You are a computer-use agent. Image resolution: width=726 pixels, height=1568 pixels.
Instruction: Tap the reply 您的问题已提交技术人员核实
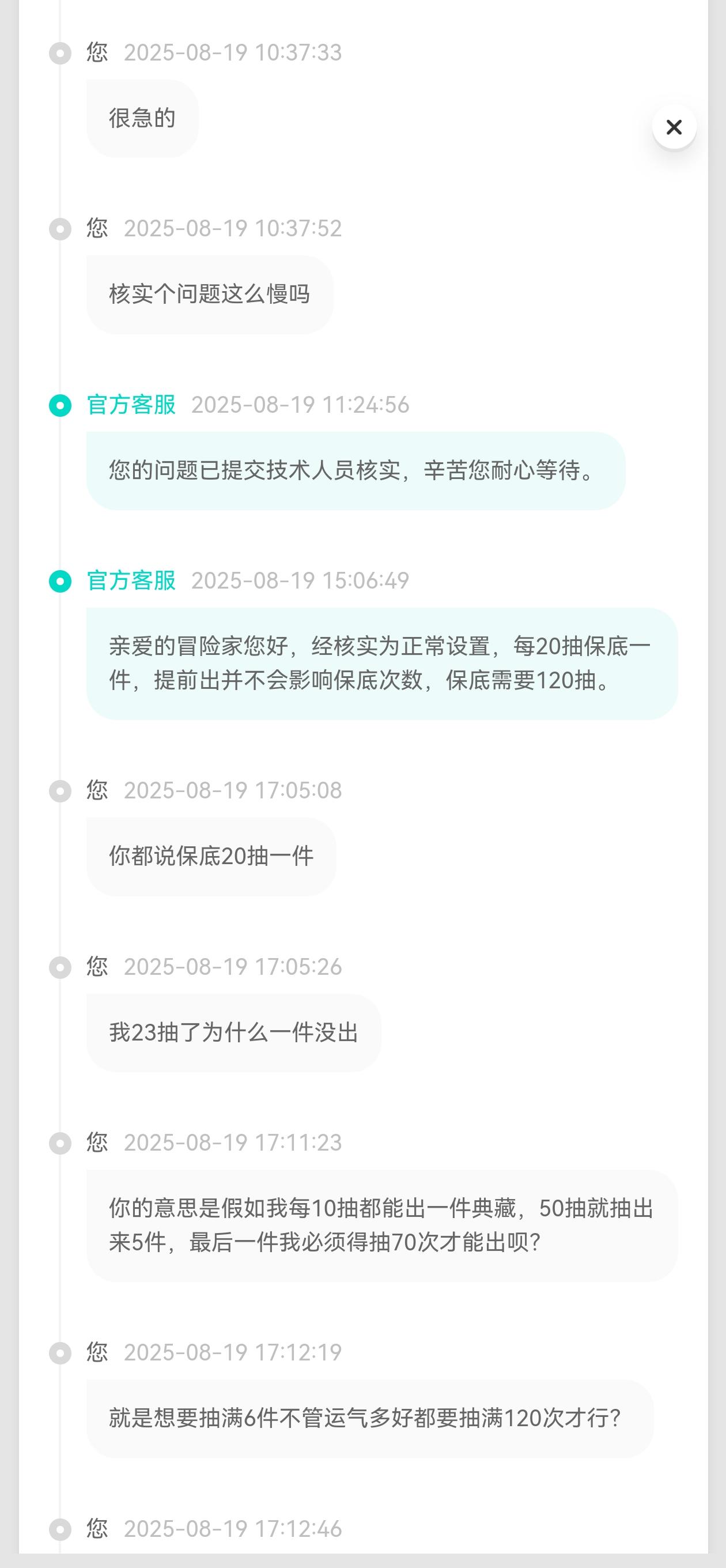tap(356, 470)
